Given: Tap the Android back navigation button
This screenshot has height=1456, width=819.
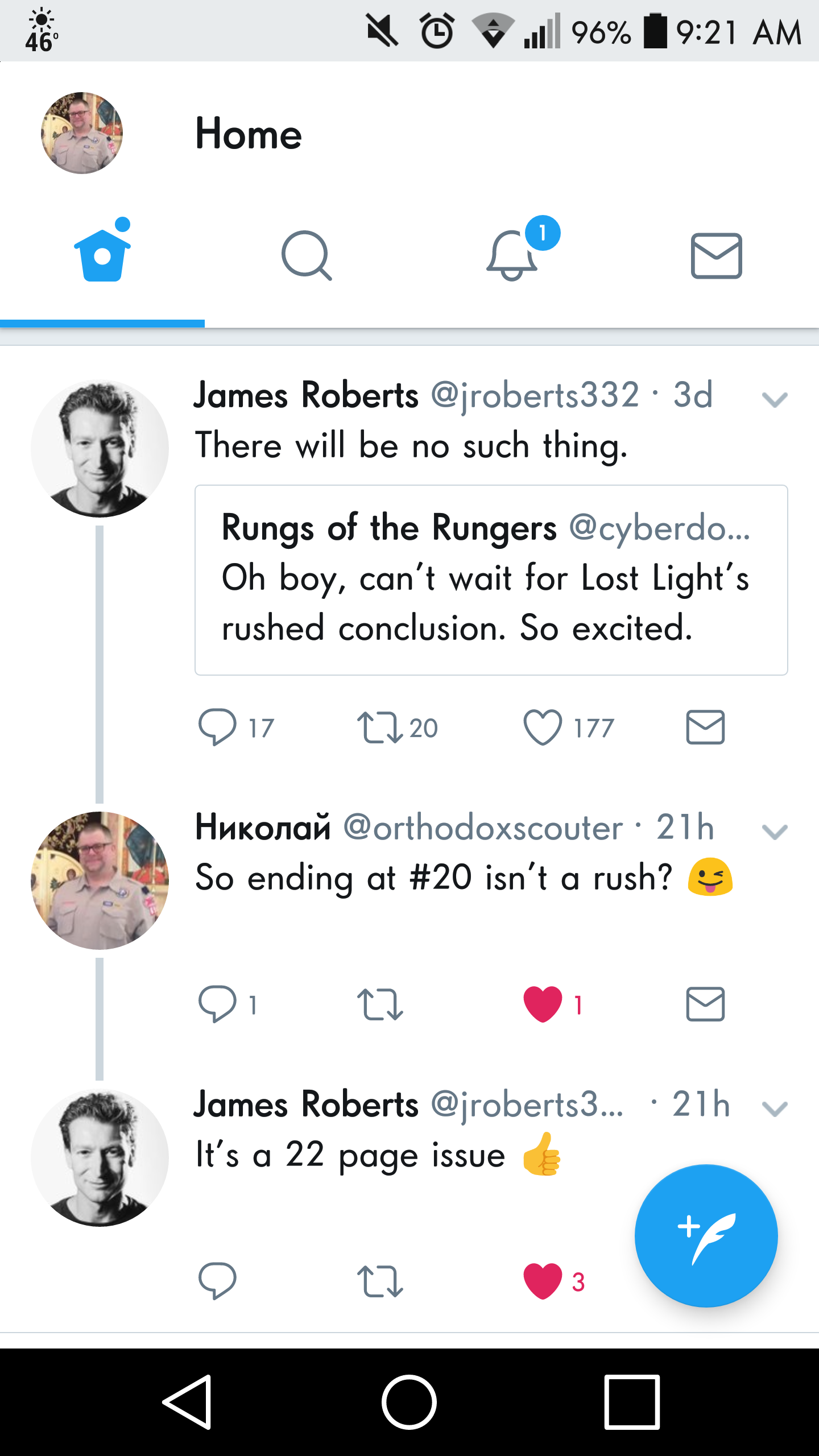Looking at the screenshot, I should click(x=188, y=1402).
